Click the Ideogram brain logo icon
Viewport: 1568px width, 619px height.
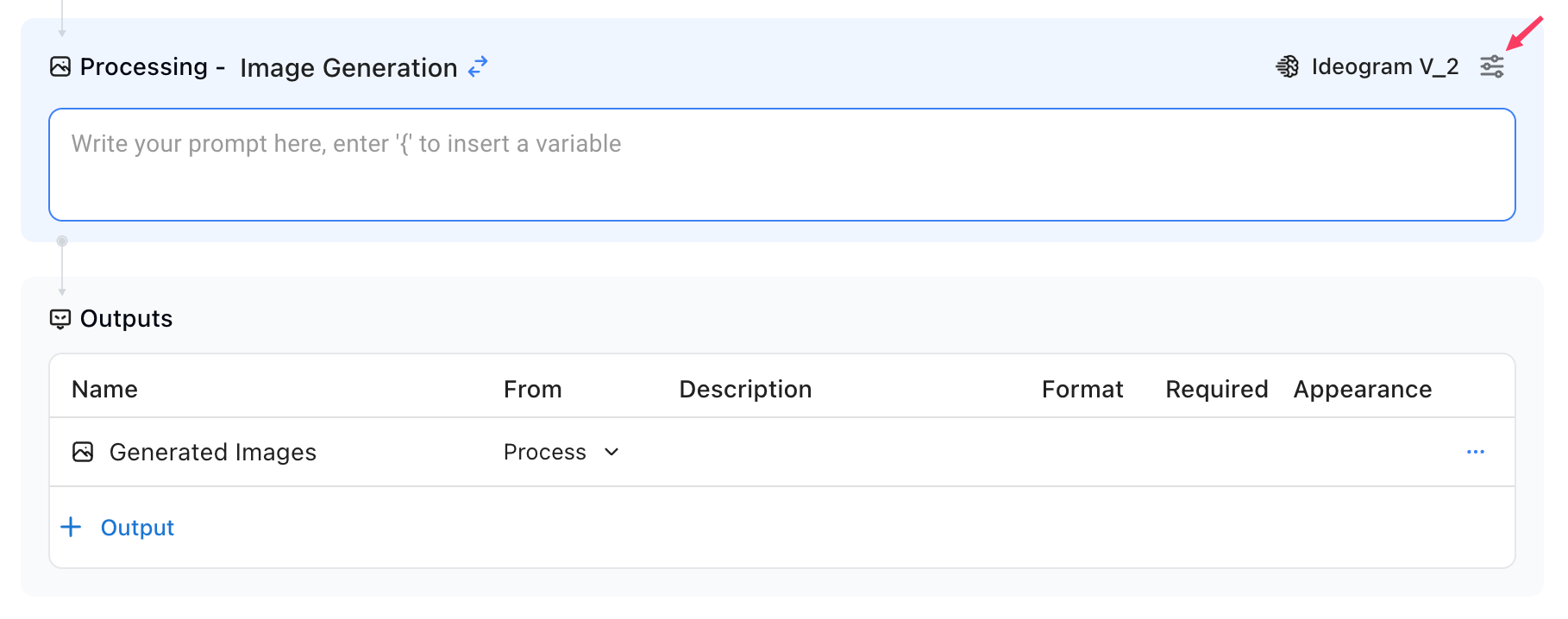1287,66
